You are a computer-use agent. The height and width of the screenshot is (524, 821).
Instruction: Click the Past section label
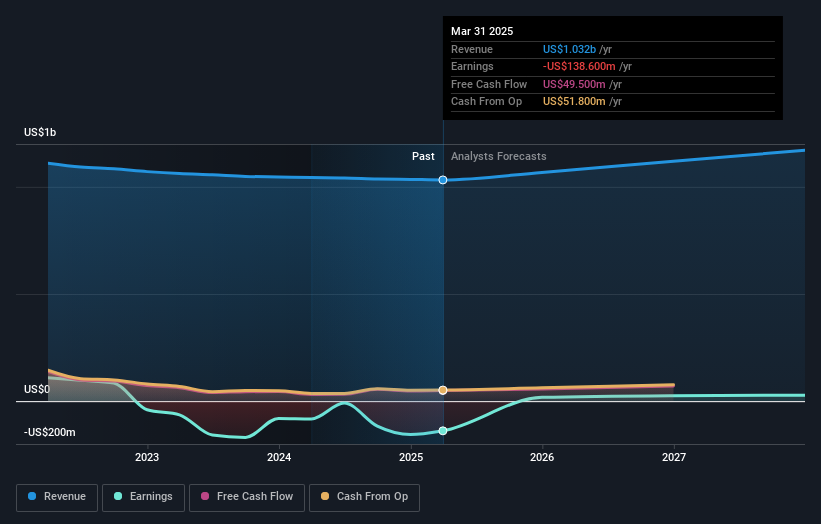pos(423,157)
